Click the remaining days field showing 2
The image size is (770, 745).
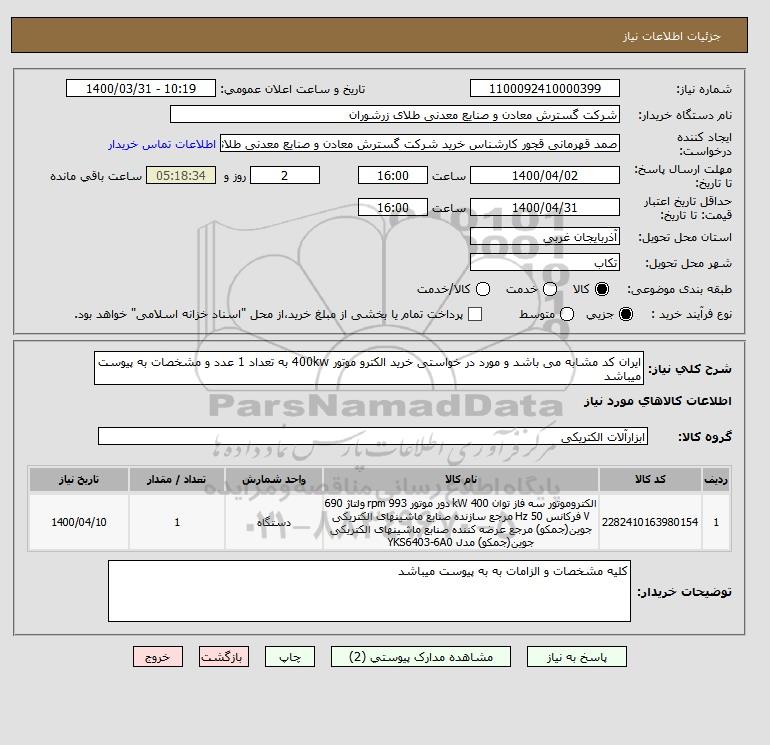pyautogui.click(x=285, y=175)
